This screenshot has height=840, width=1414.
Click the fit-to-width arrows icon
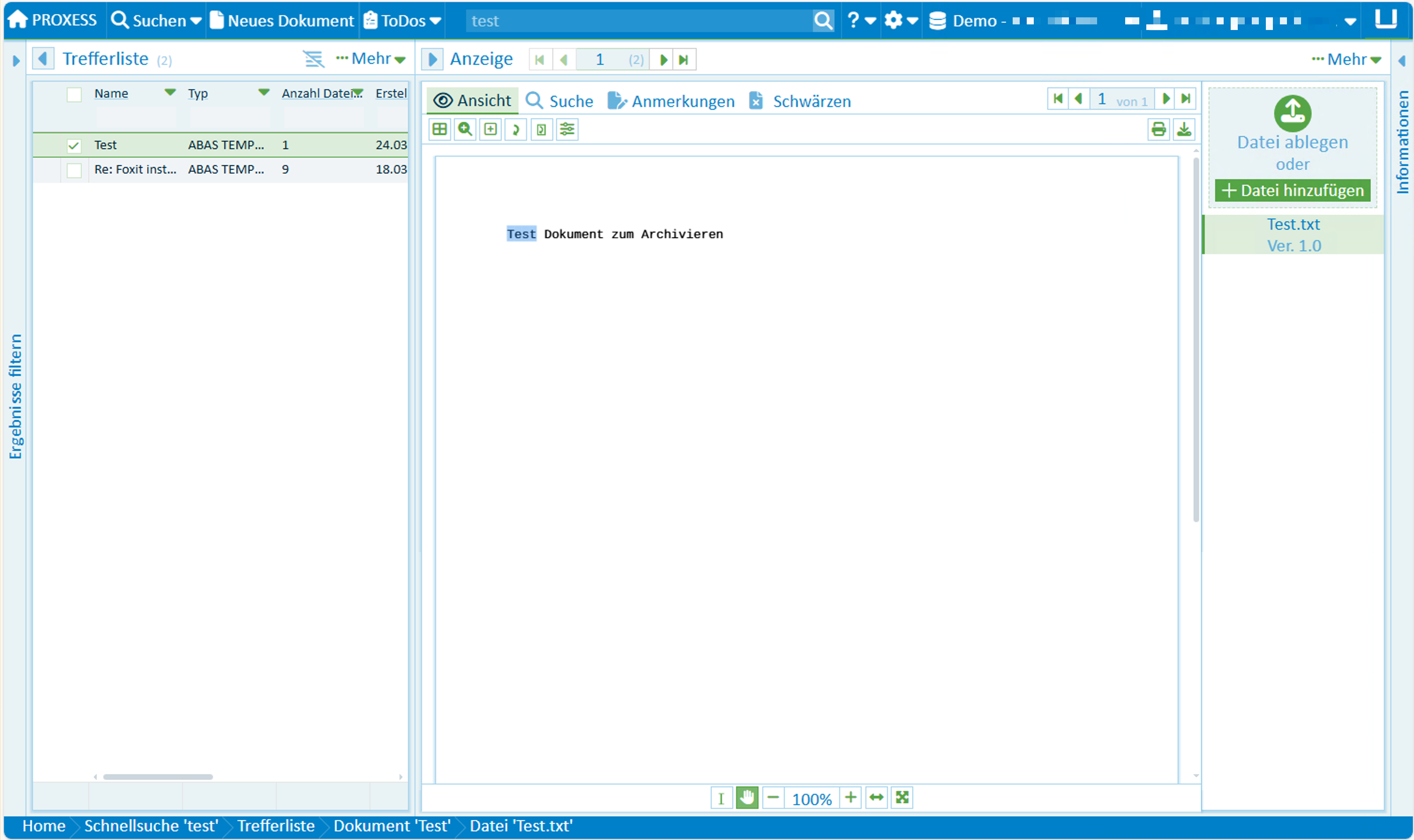click(x=876, y=798)
